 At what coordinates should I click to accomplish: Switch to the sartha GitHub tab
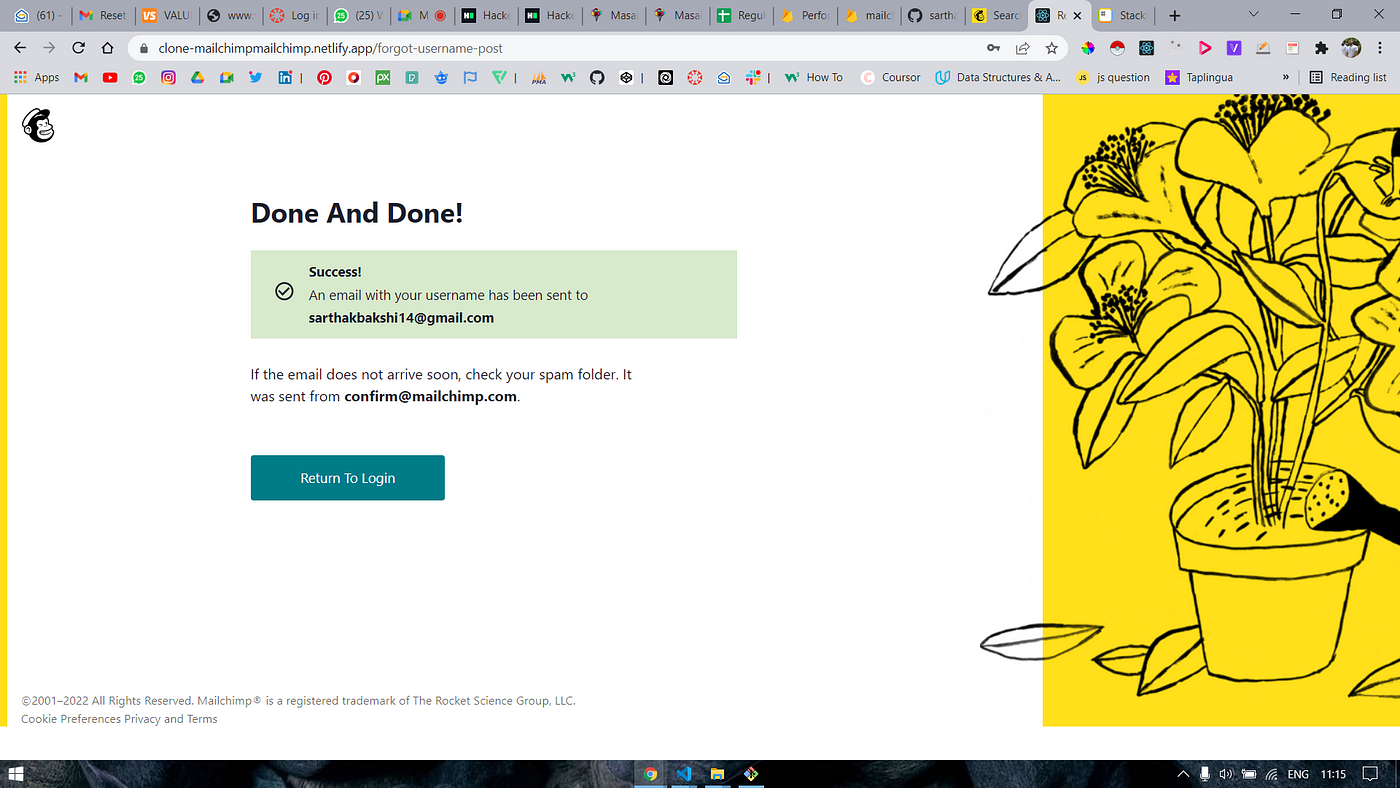[933, 15]
